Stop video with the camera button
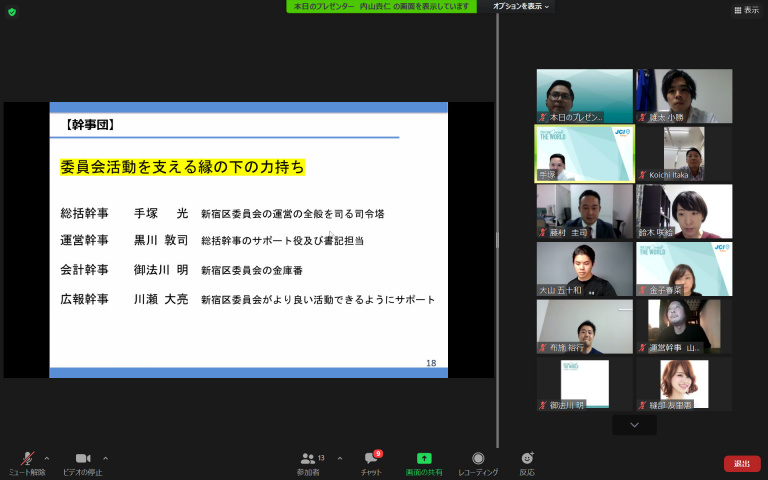 pyautogui.click(x=82, y=459)
